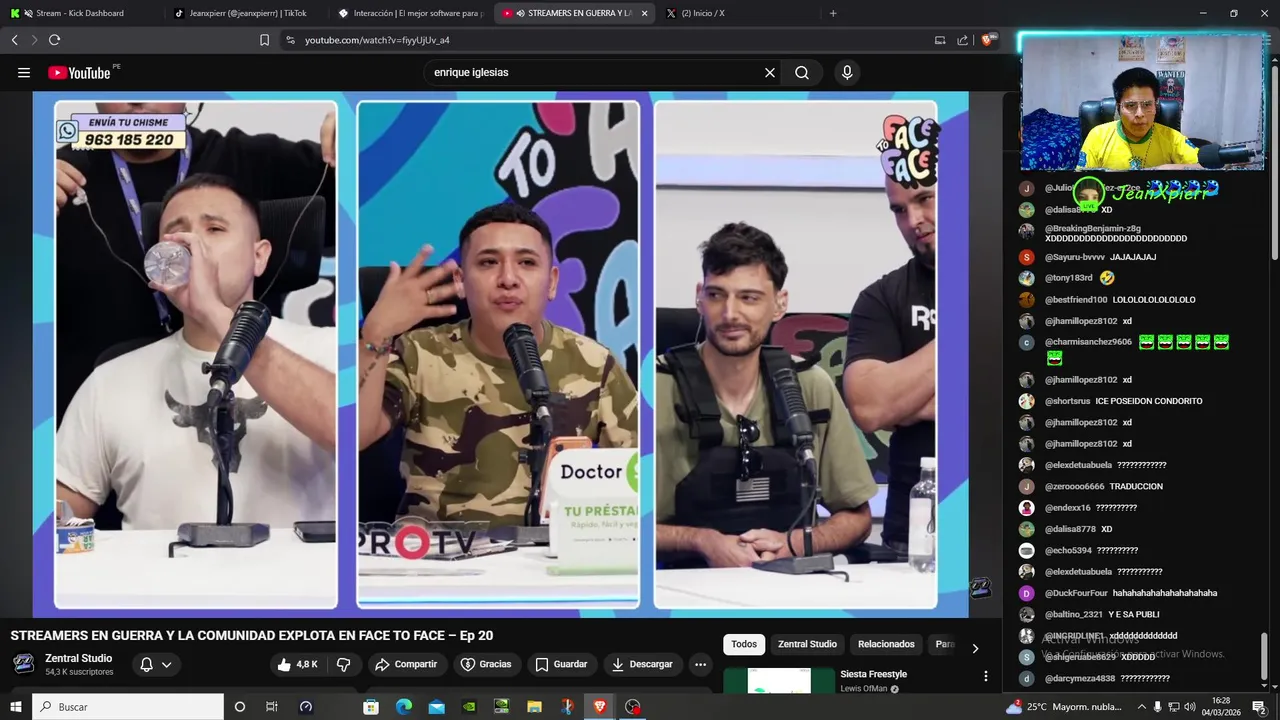Open the Siesta Freestyle video thumbnail
Image resolution: width=1280 pixels, height=720 pixels.
779,680
